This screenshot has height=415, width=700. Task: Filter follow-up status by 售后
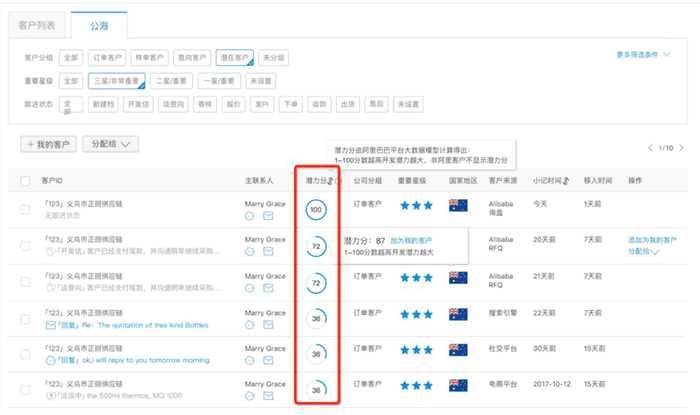376,104
